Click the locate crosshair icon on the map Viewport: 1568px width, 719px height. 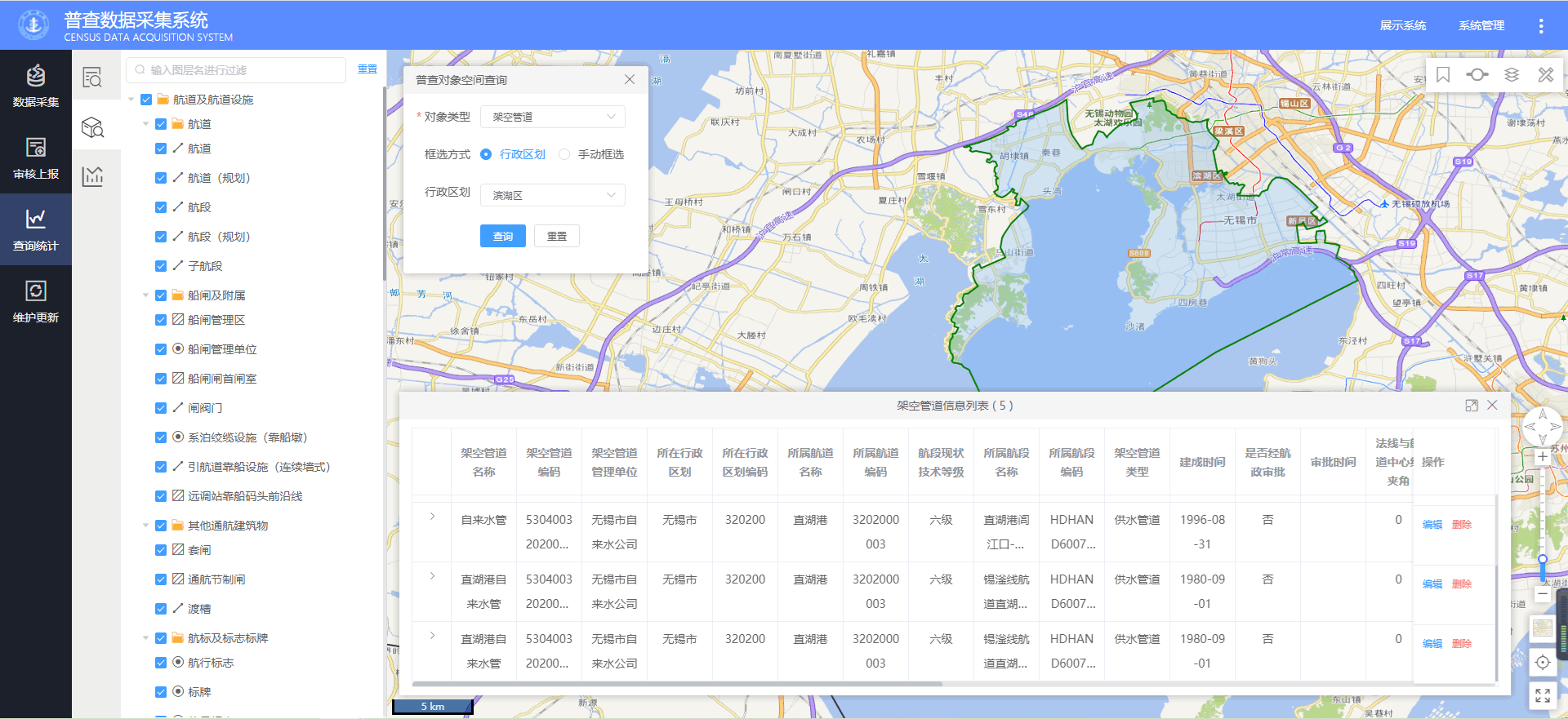click(x=1542, y=662)
